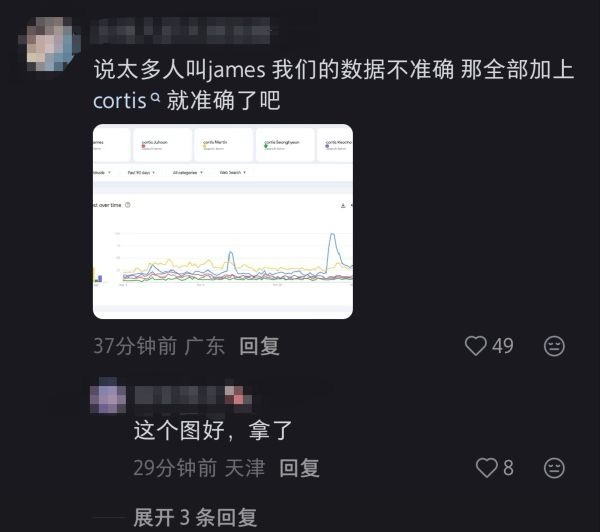Select the 'cortis Seonghyeon' term card

(285, 145)
